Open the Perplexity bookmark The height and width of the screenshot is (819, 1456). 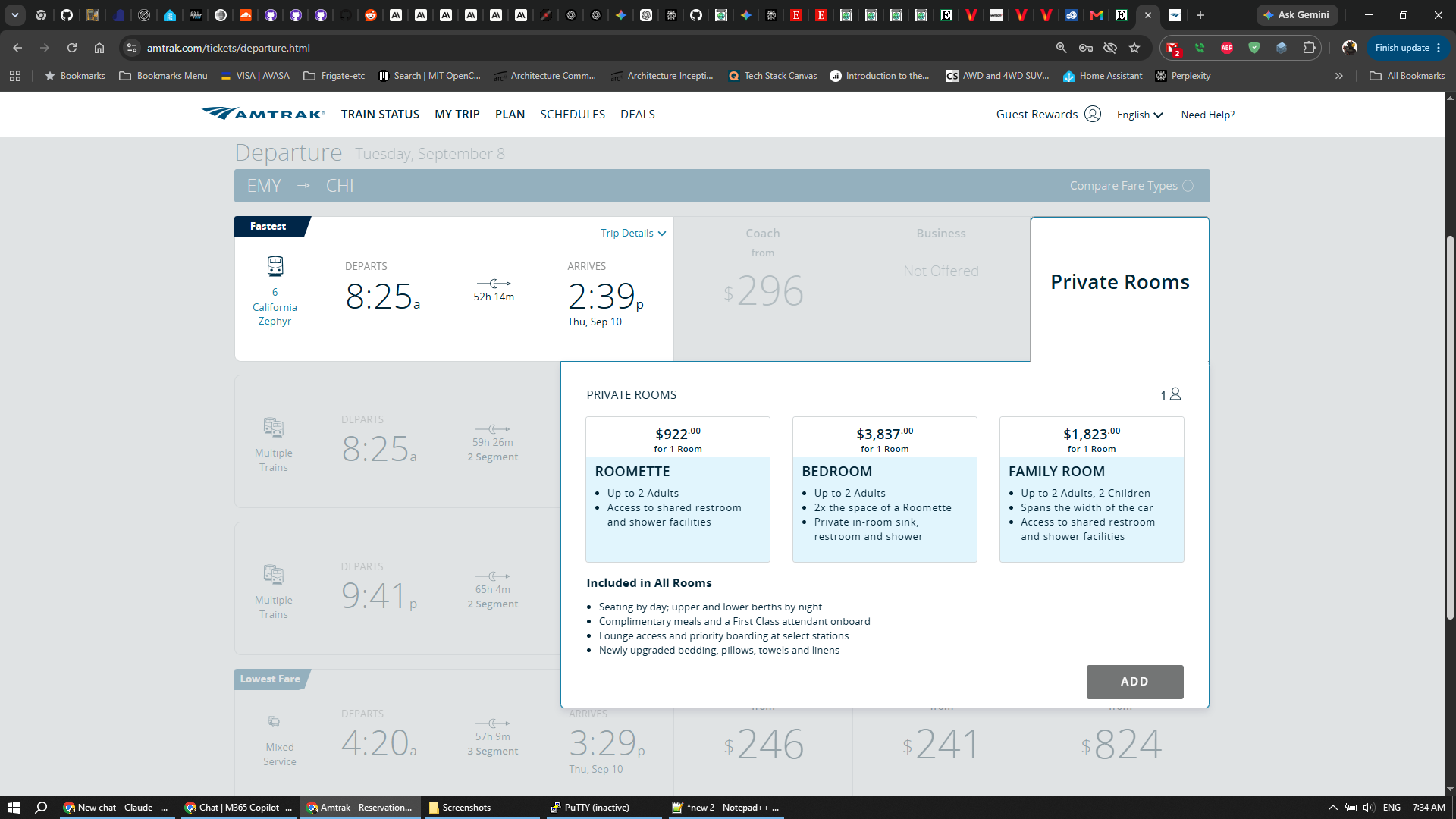(1182, 76)
